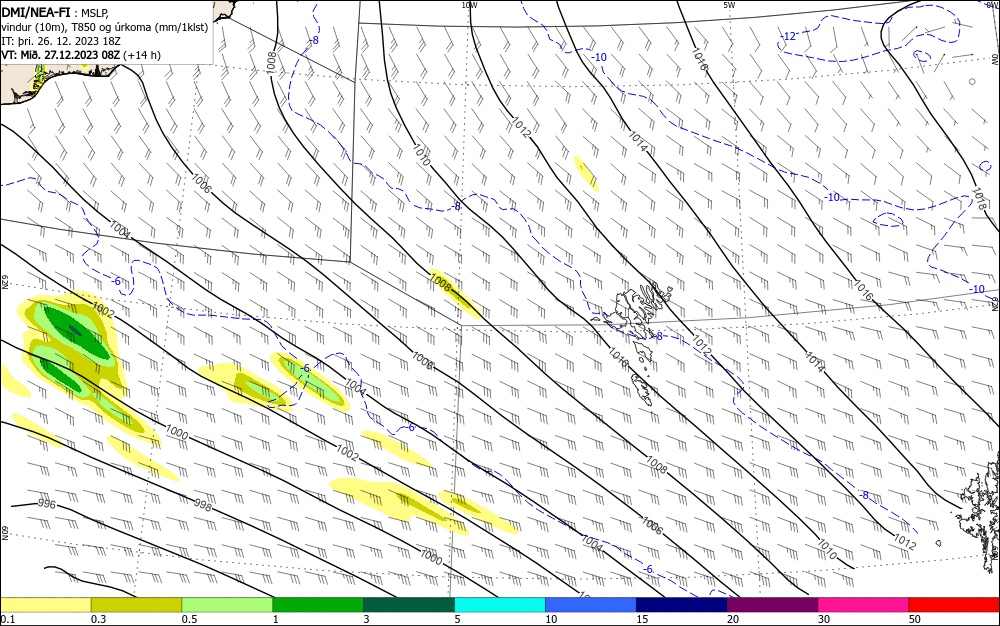Viewport: 1000px width, 626px height.
Task: Click the 996 isobar label
Action: click(47, 504)
